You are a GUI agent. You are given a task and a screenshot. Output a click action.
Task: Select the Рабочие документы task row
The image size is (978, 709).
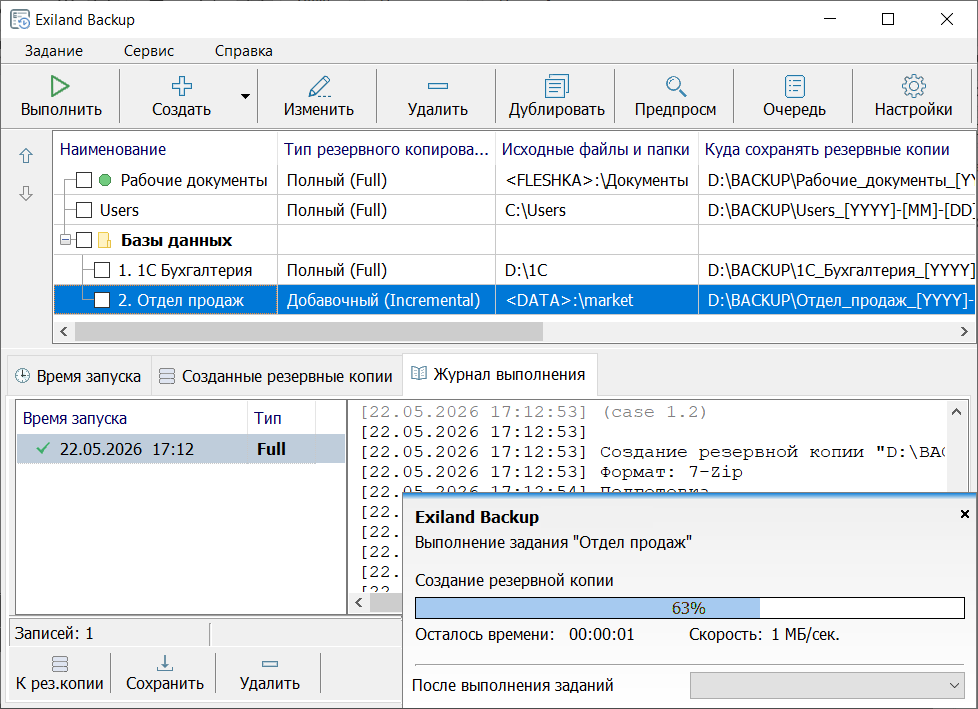point(515,180)
